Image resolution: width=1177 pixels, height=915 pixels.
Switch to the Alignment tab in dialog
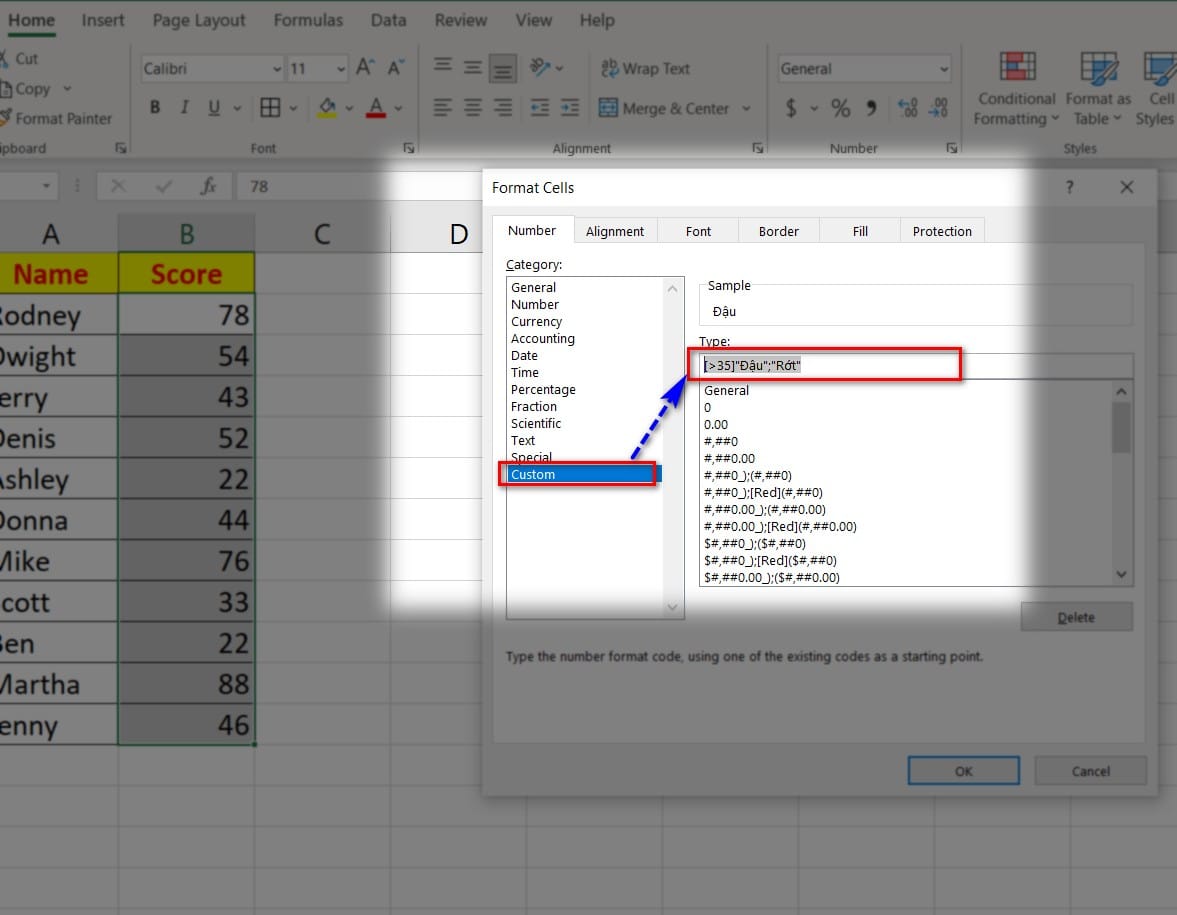[614, 231]
